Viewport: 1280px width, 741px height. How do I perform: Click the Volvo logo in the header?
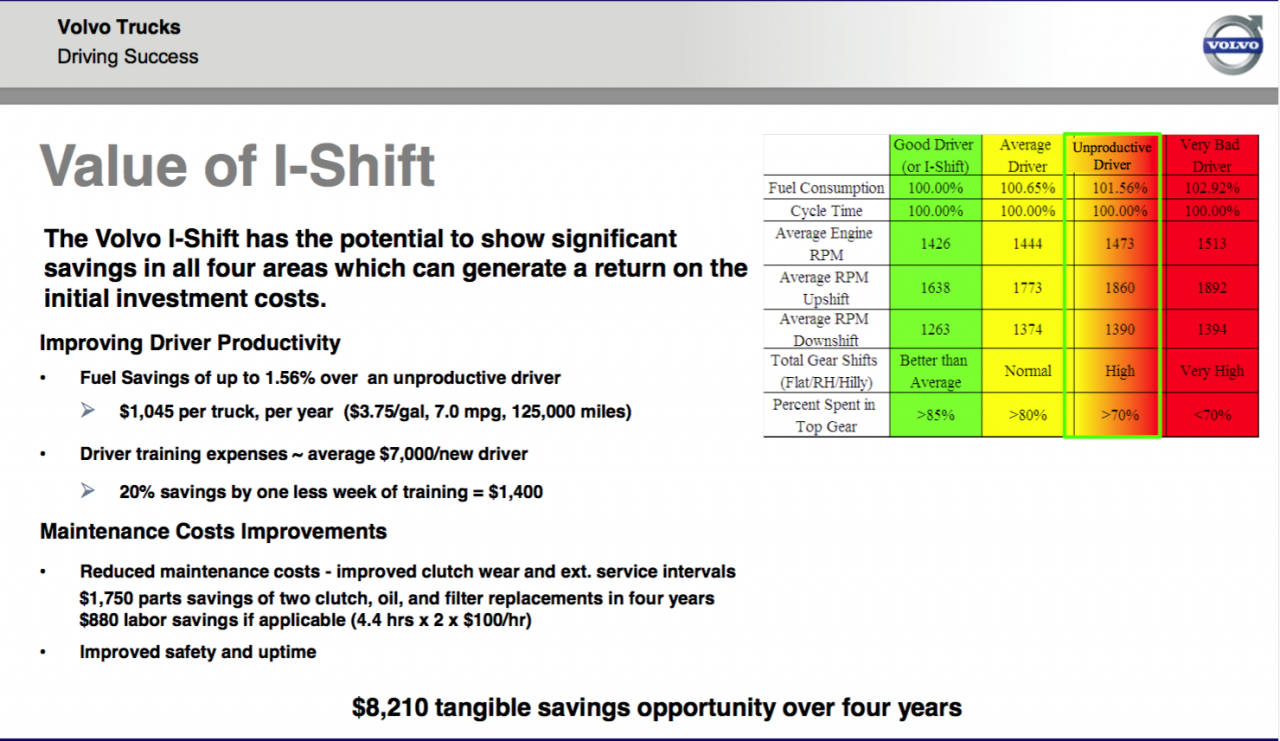tap(1232, 44)
